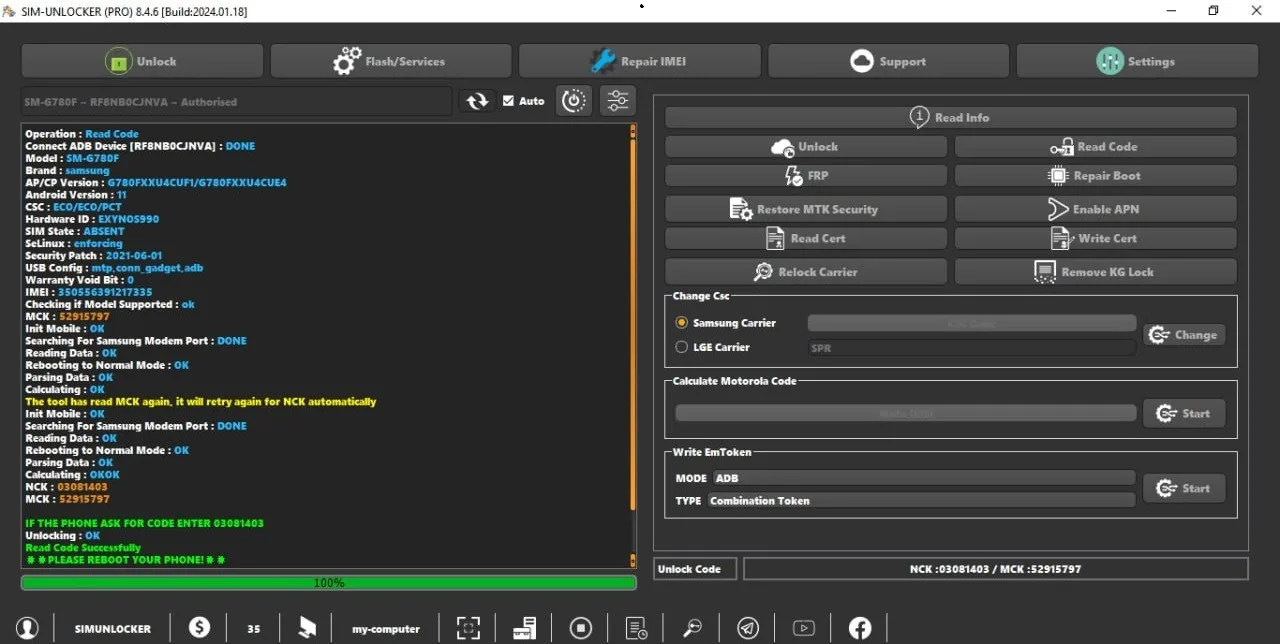
Task: Click the Motorola code input field
Action: [905, 413]
